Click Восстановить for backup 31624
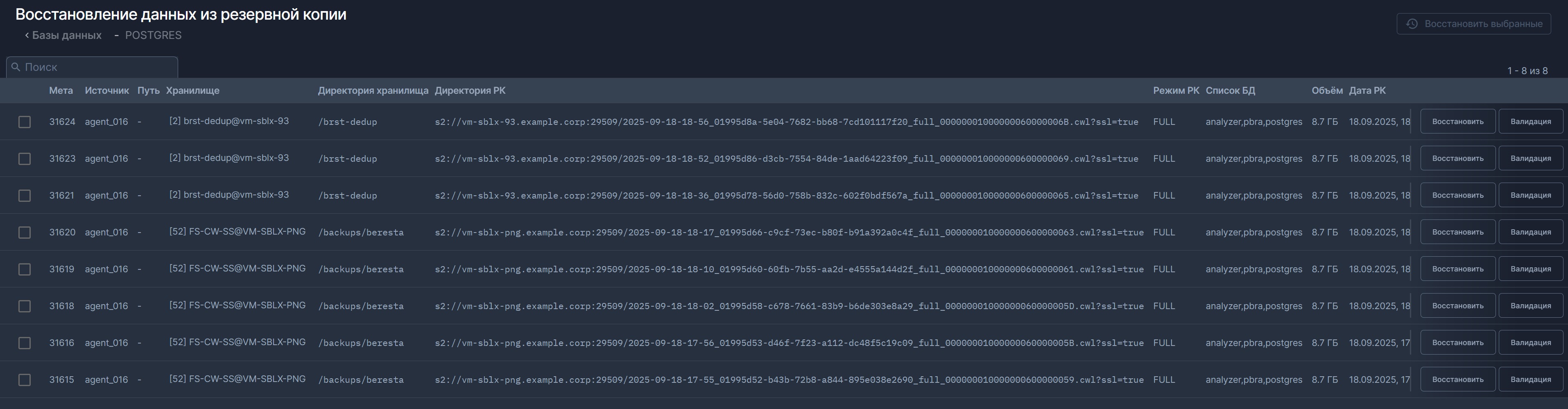 1457,121
